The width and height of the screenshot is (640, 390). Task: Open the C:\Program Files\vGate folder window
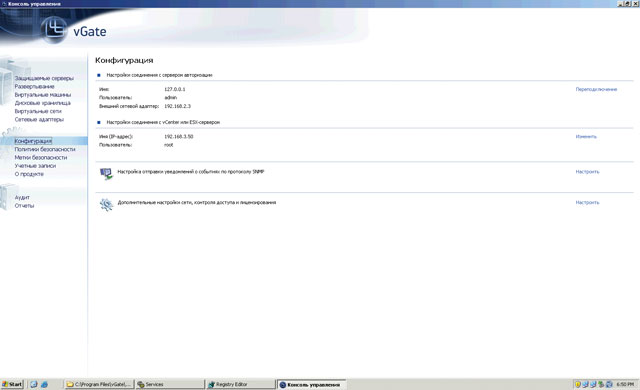(x=99, y=384)
